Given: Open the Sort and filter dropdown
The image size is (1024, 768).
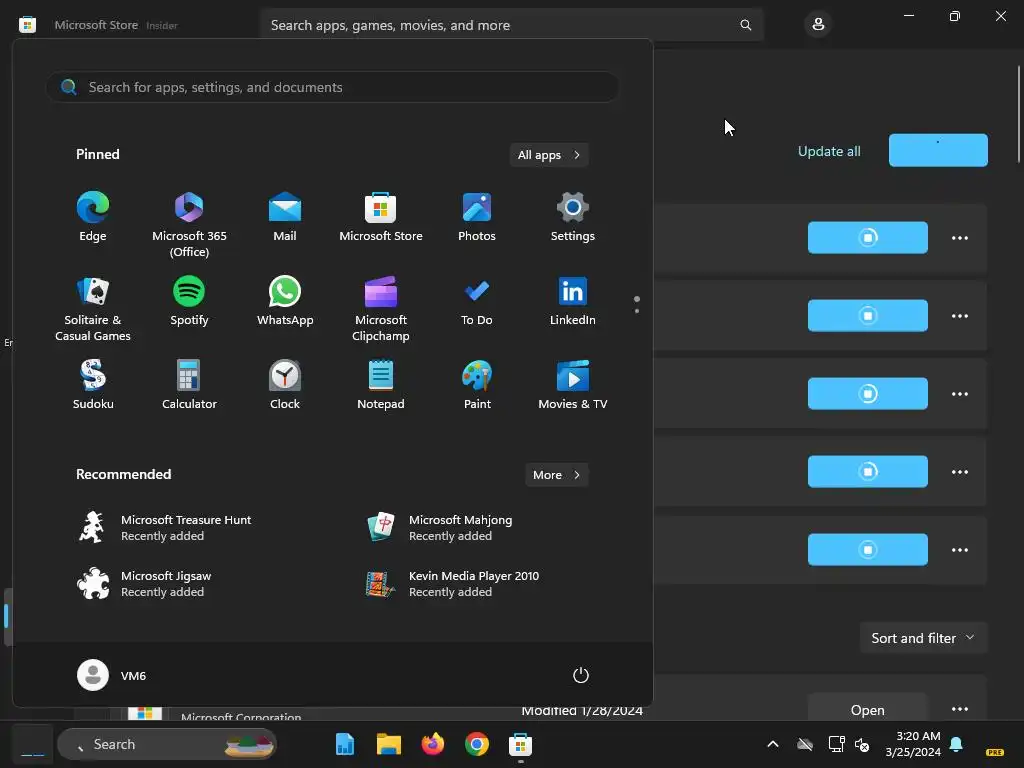Looking at the screenshot, I should 923,638.
